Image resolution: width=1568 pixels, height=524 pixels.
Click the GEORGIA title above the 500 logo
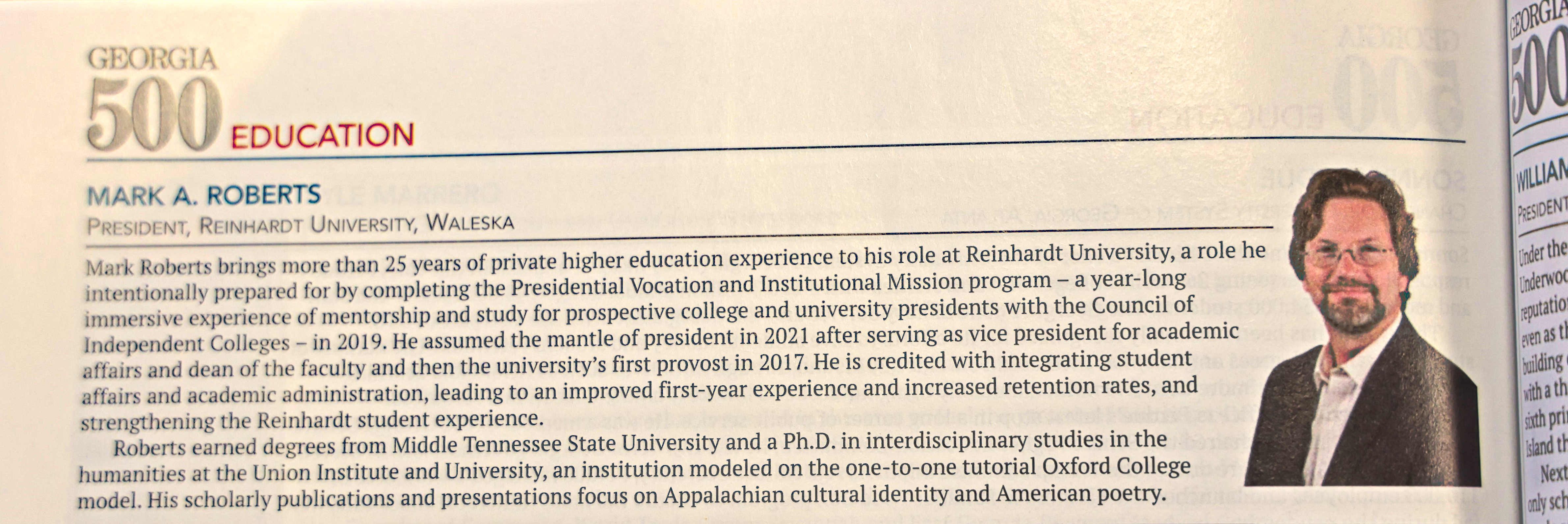[x=153, y=60]
